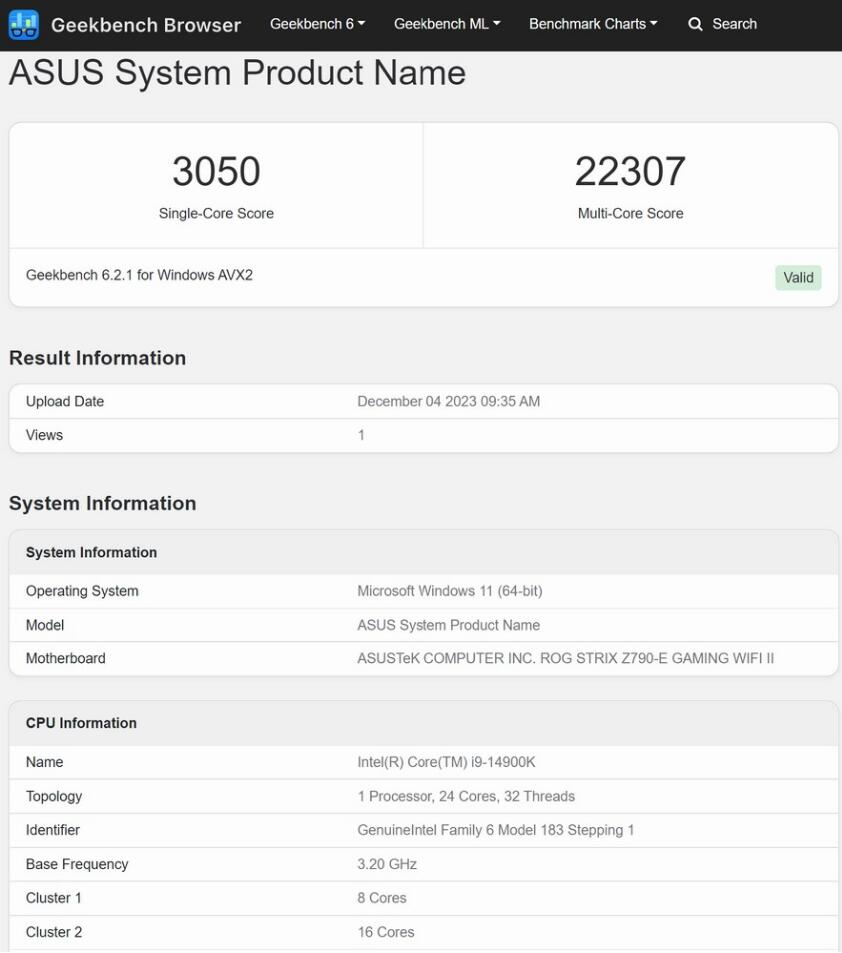Select upload date December 04 2023 09:35 AM
The height and width of the screenshot is (953, 842).
[449, 402]
